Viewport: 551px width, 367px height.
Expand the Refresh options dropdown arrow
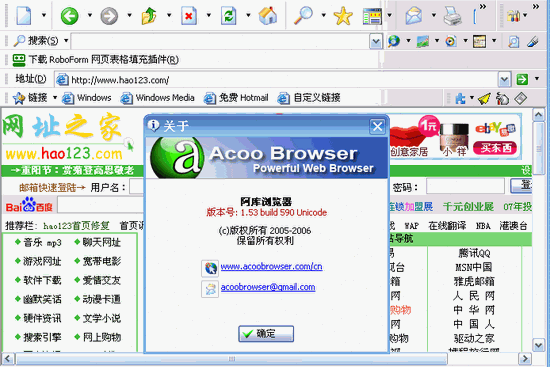(x=248, y=15)
